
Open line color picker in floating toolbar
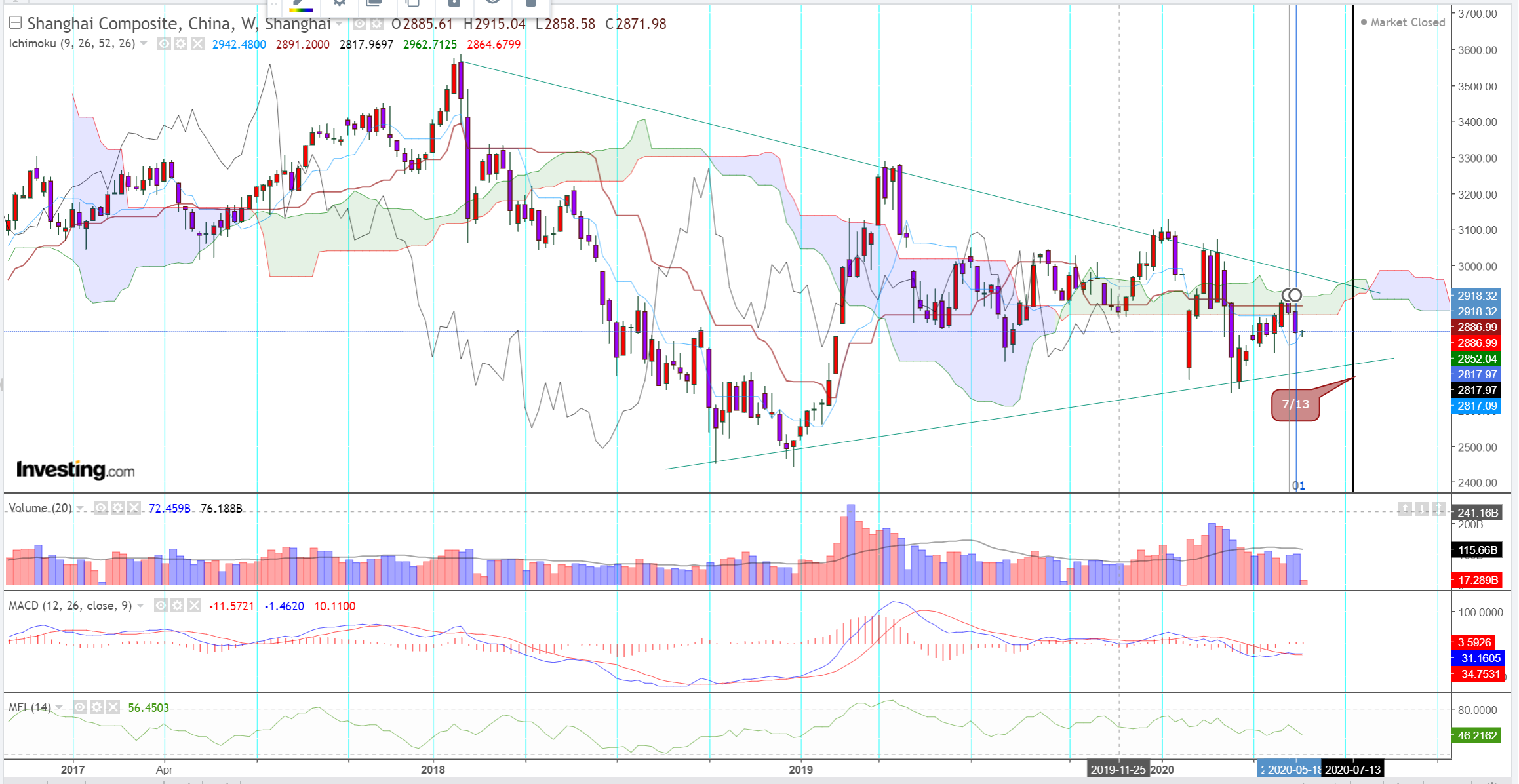point(302,5)
